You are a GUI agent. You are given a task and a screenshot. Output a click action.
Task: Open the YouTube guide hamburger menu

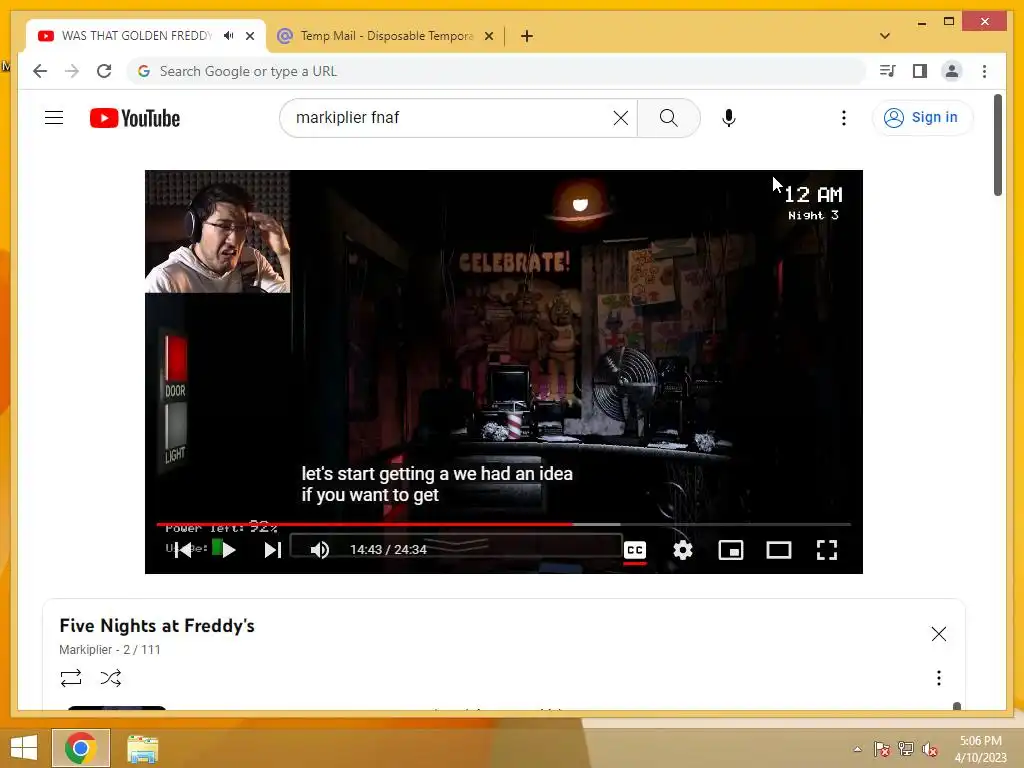[x=54, y=118]
